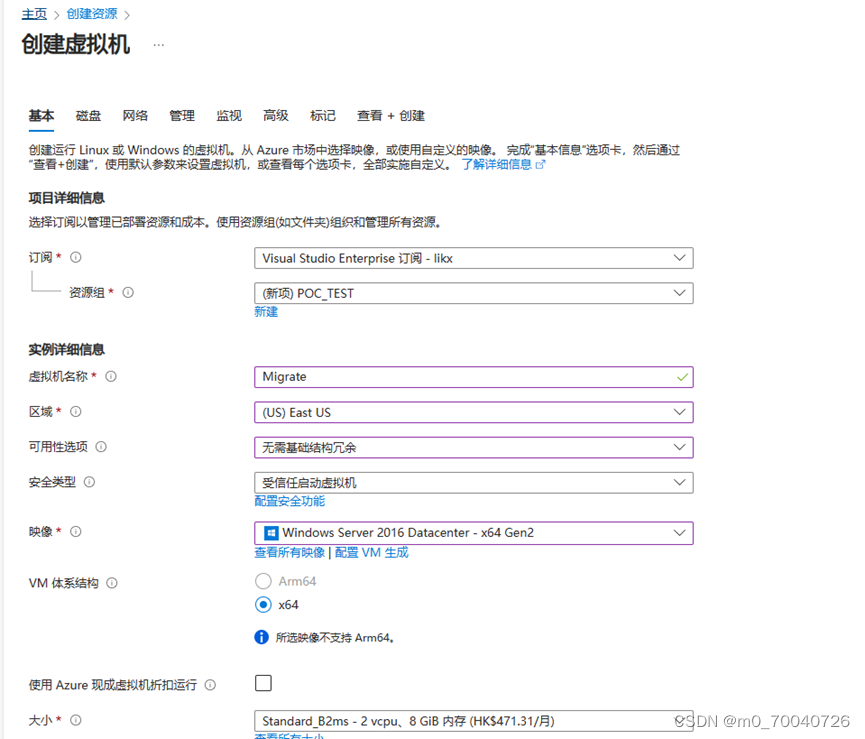Switch to the 网络 tab
Screen dimensions: 865x739
click(135, 116)
